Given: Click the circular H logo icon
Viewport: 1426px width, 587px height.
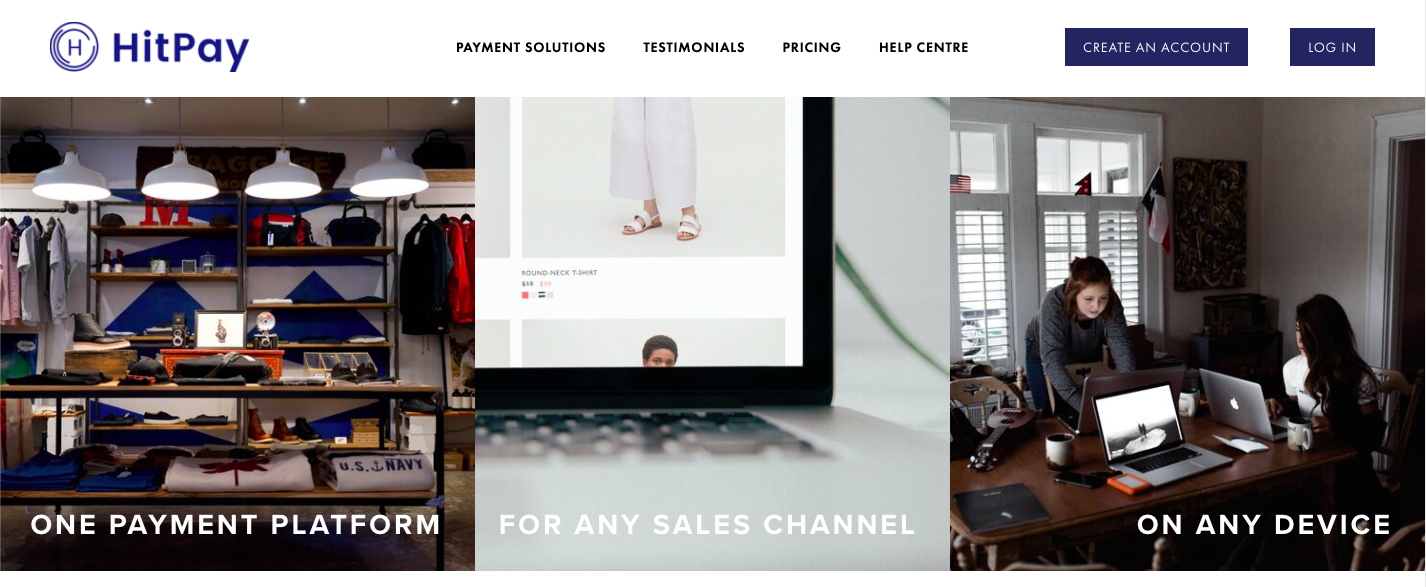Looking at the screenshot, I should [x=74, y=47].
